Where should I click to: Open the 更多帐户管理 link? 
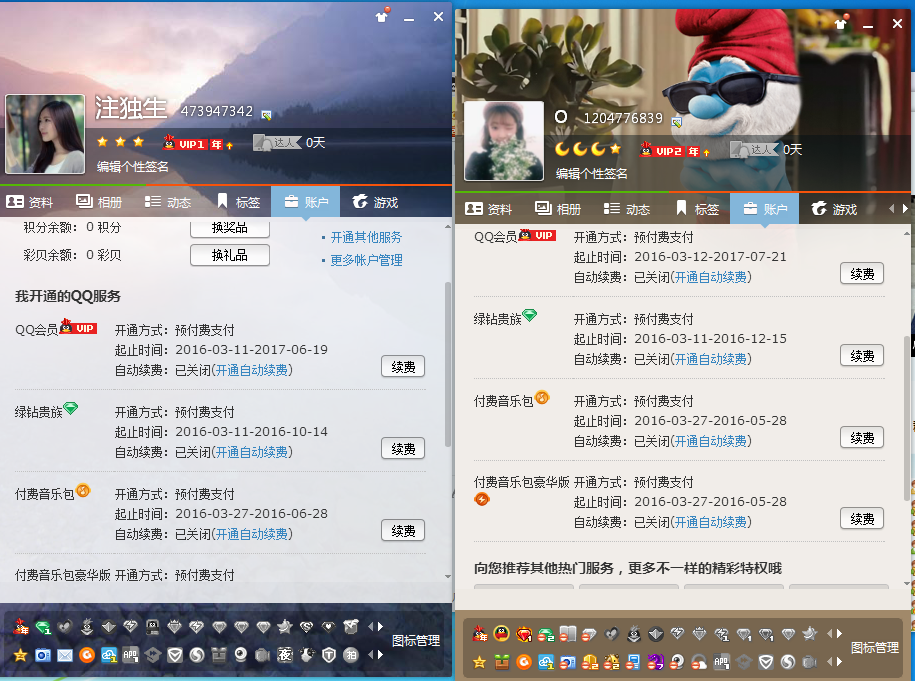[x=366, y=260]
